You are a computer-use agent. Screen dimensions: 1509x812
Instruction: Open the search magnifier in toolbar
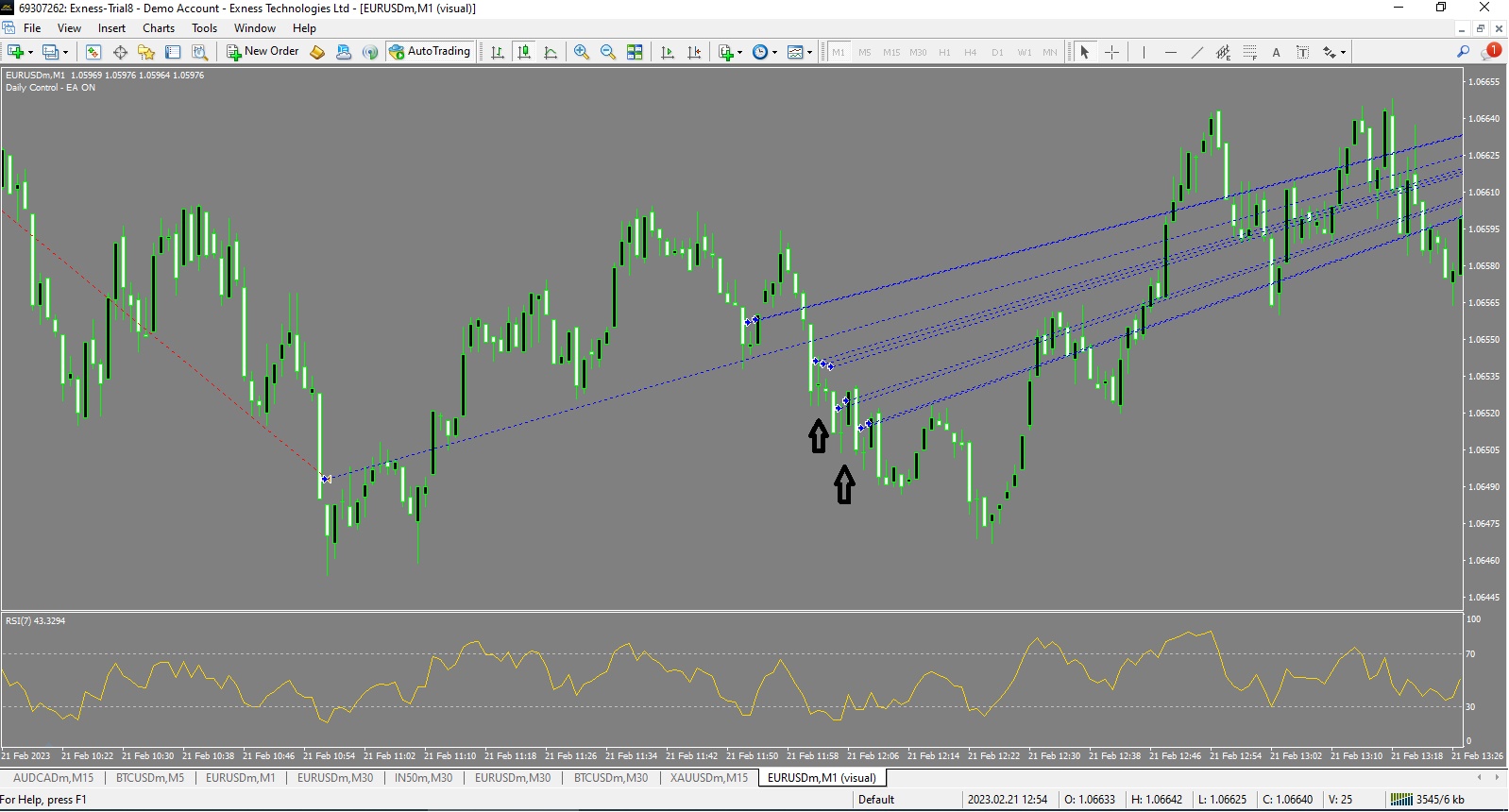1463,52
